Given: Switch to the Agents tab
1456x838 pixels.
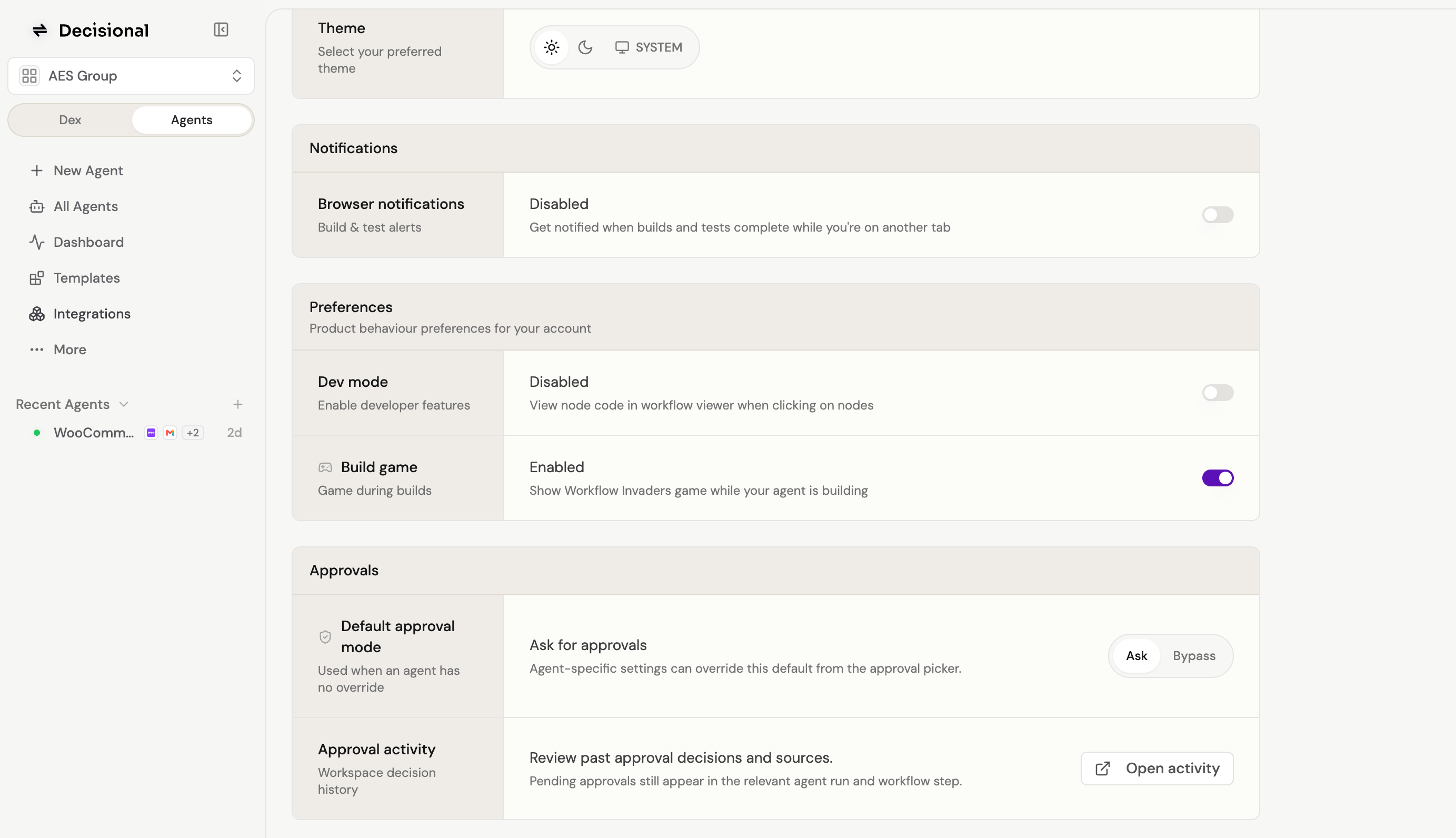Looking at the screenshot, I should (x=192, y=119).
